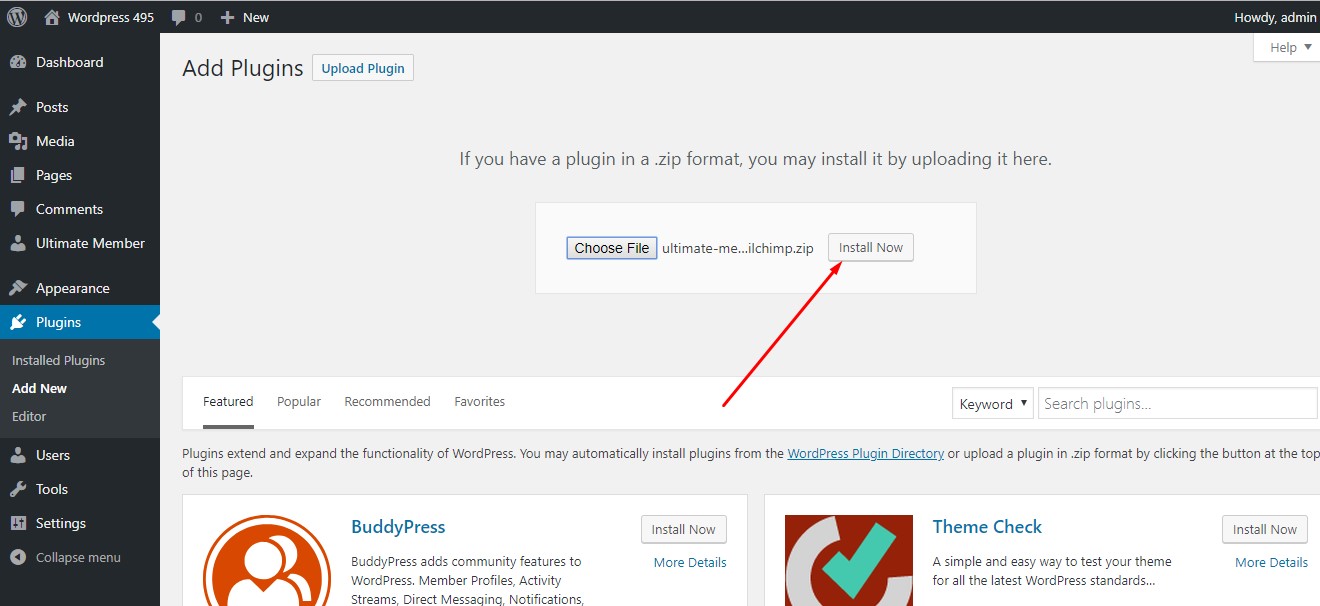Open the plugin Editor submenu item
Screen dimensions: 1320x606
(29, 416)
